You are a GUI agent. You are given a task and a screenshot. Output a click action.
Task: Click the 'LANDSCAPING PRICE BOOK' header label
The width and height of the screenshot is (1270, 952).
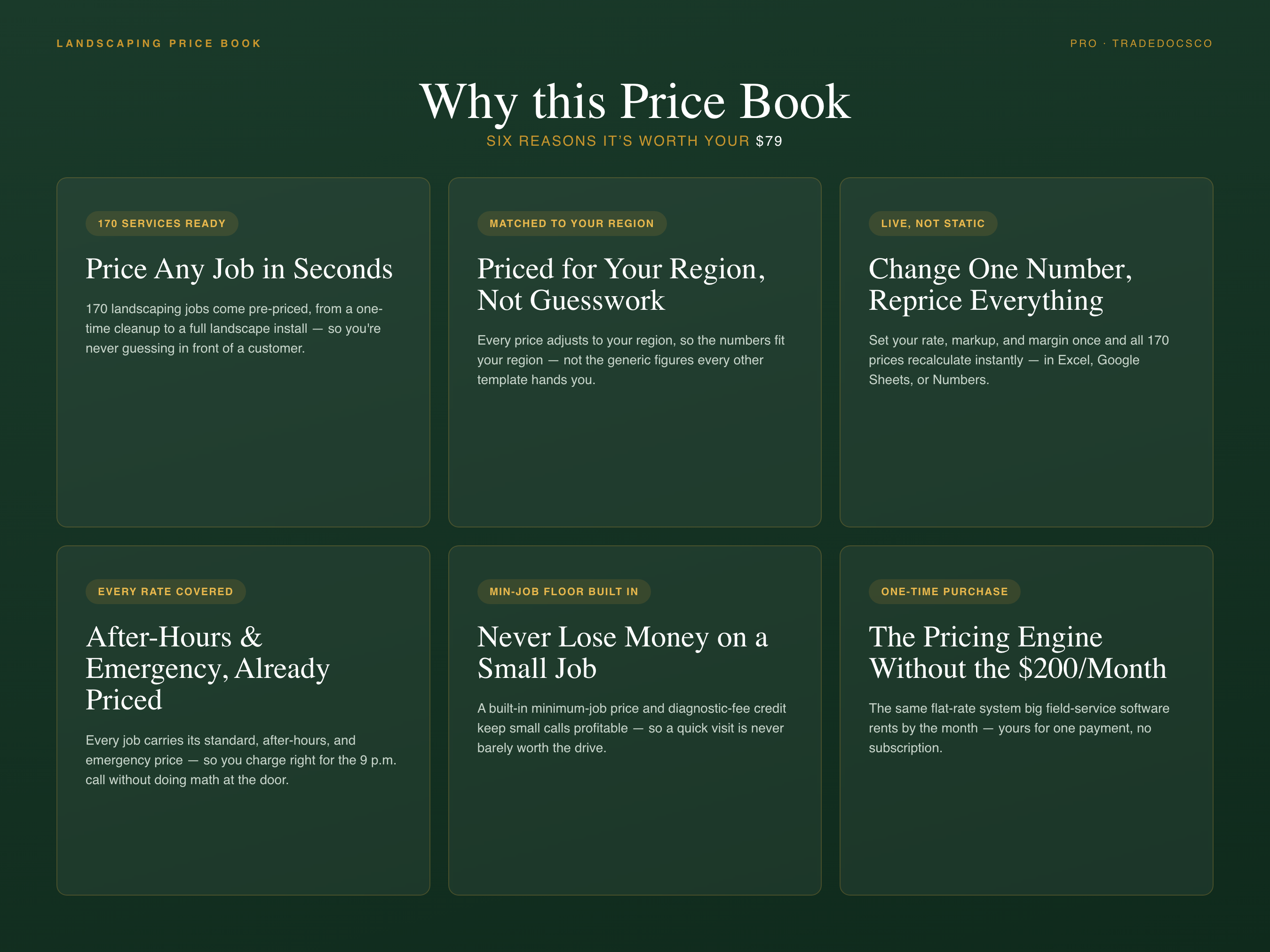159,44
